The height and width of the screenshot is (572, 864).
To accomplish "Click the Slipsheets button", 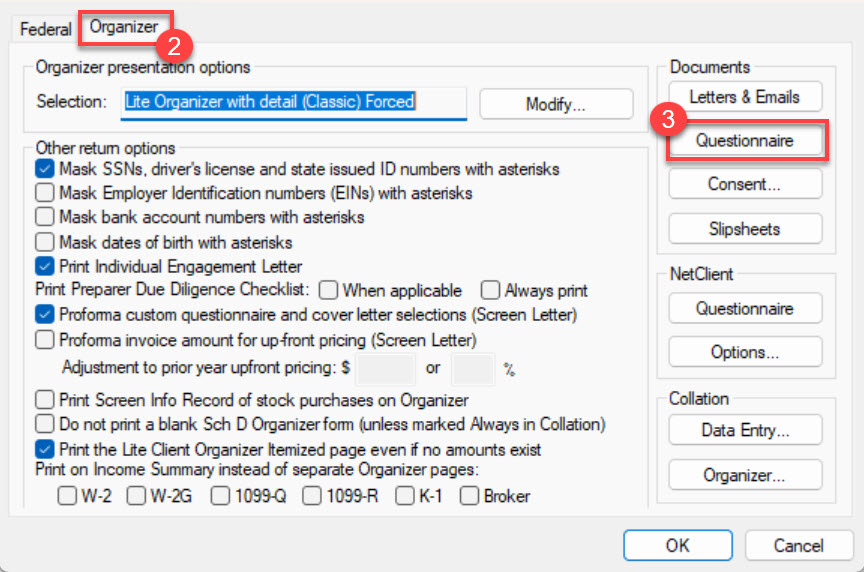I will coord(744,229).
